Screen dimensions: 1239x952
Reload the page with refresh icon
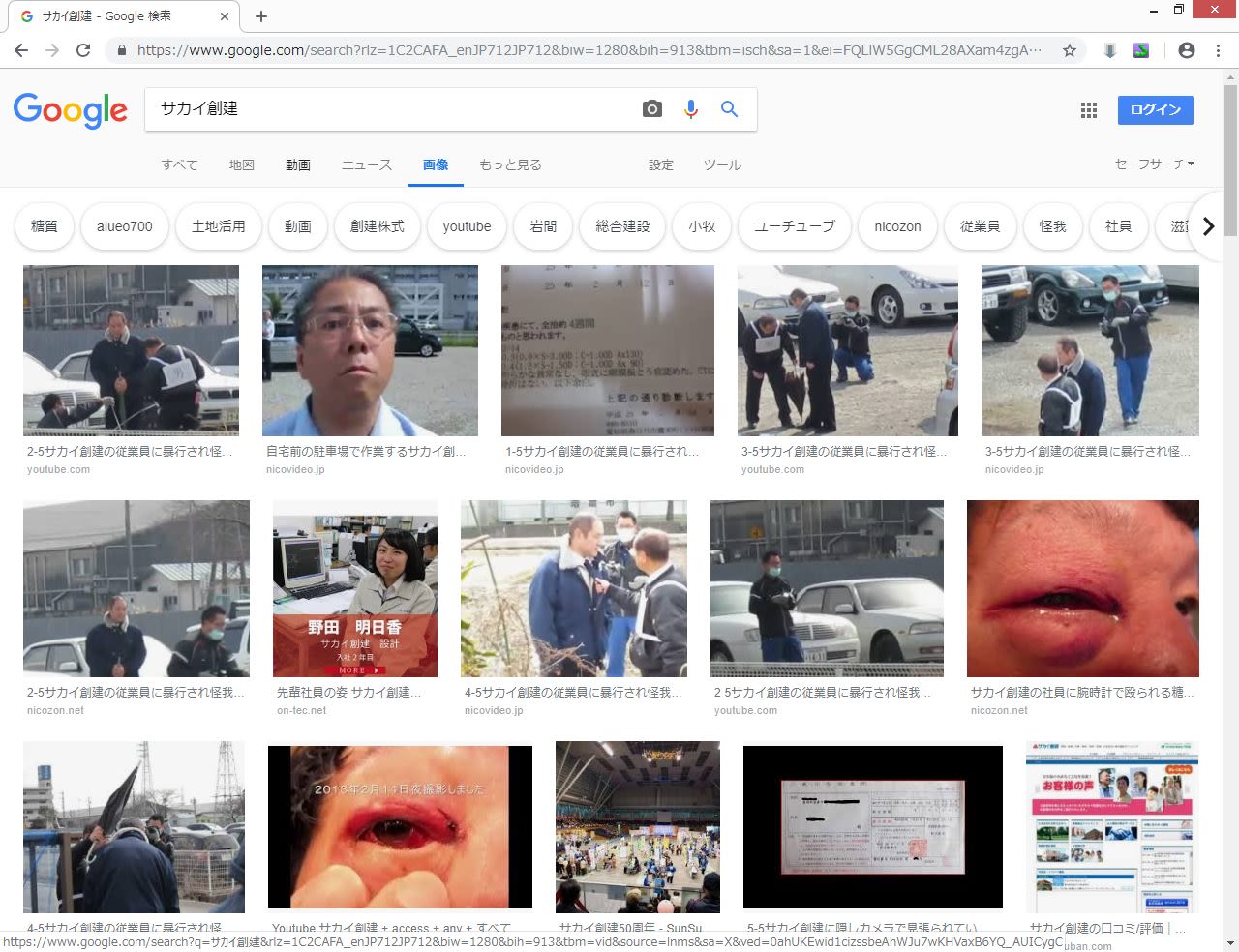coord(83,50)
